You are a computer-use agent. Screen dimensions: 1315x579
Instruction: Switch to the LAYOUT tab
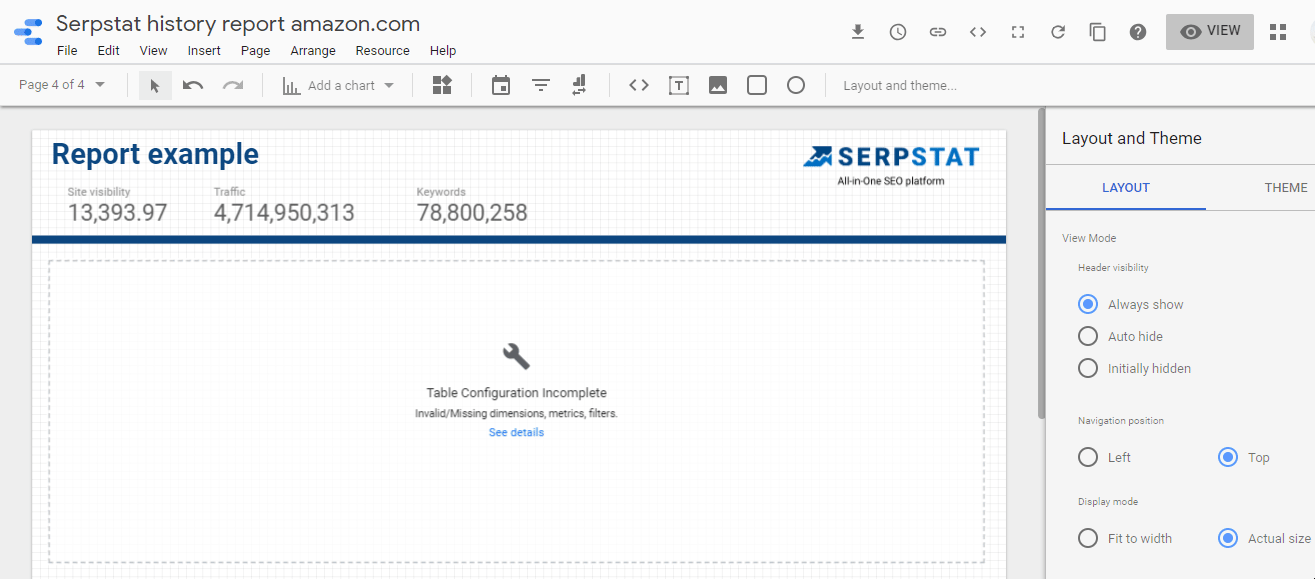[1126, 187]
